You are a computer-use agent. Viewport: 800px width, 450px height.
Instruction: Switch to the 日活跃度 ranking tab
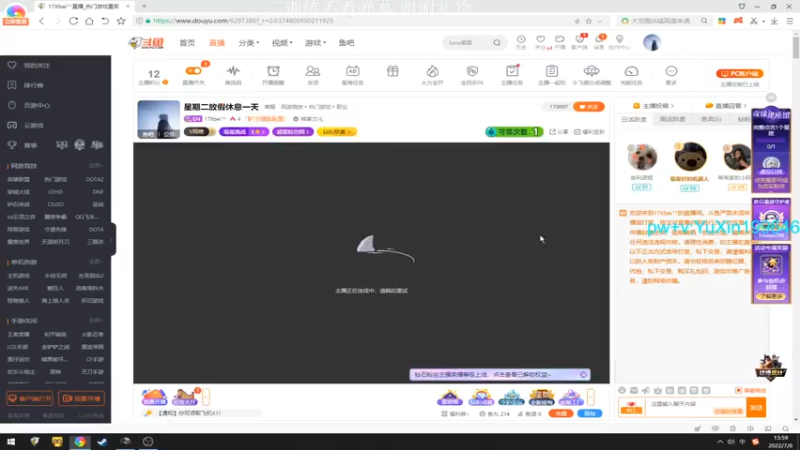click(634, 119)
